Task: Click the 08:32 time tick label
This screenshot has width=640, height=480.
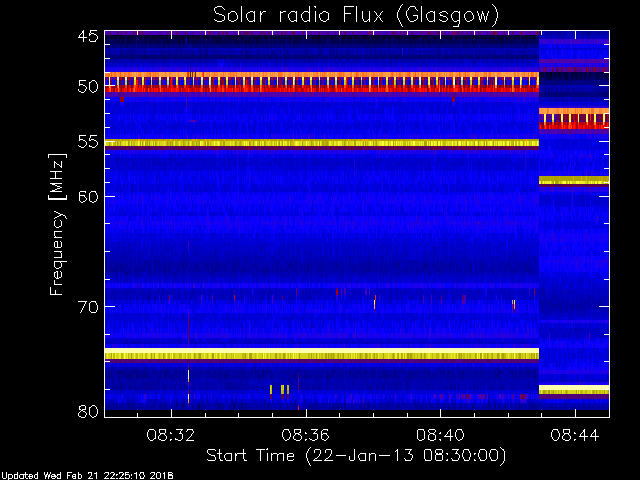Action: pos(171,435)
